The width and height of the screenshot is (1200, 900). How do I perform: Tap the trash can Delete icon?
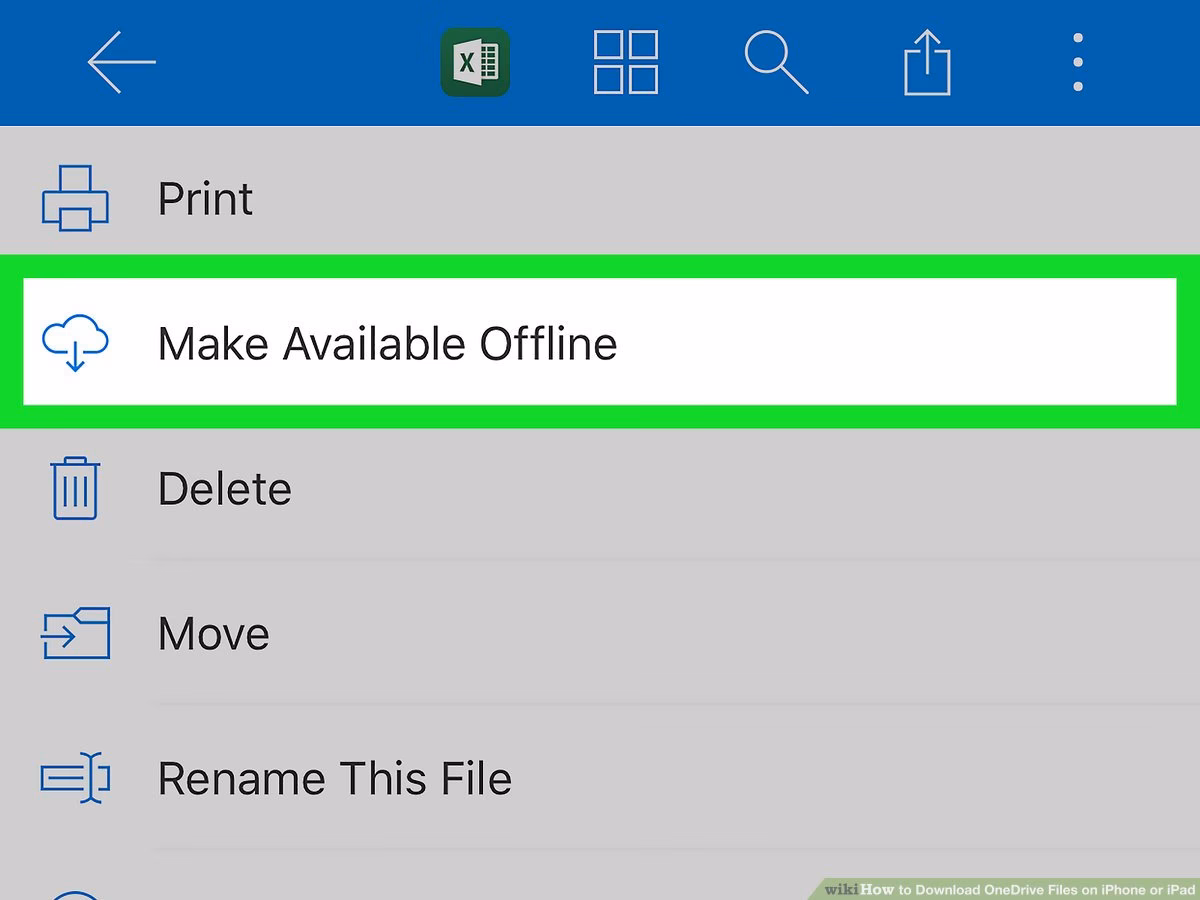75,487
